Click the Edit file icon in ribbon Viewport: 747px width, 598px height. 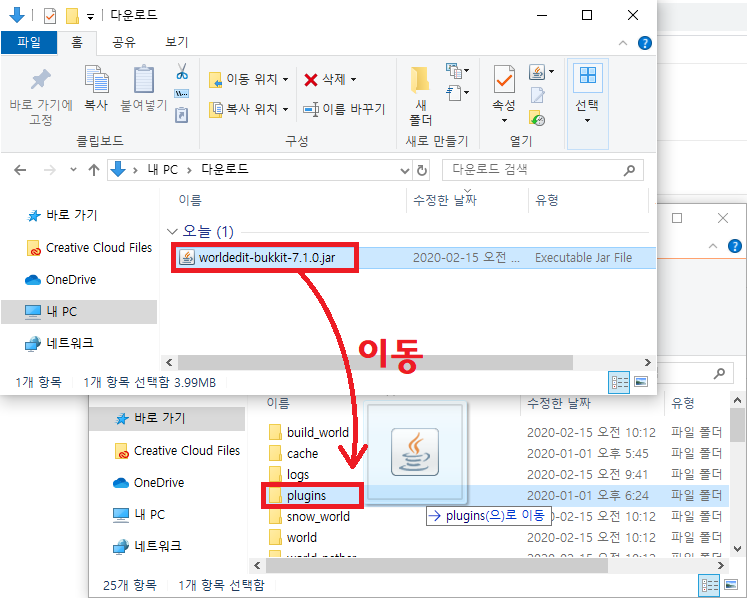pyautogui.click(x=537, y=95)
